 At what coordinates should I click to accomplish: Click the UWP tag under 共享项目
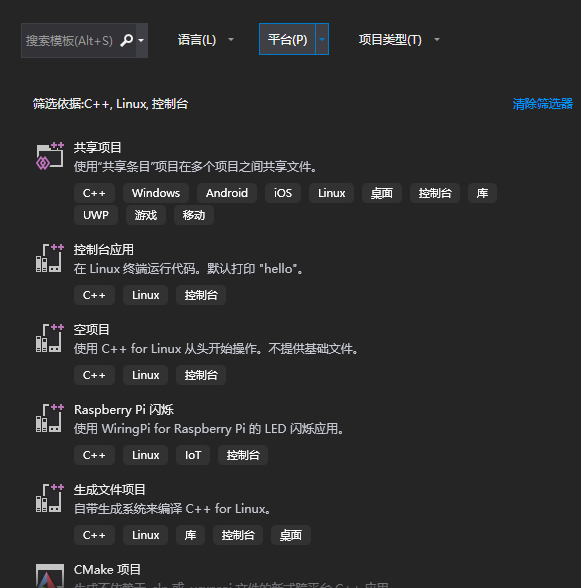tap(96, 215)
